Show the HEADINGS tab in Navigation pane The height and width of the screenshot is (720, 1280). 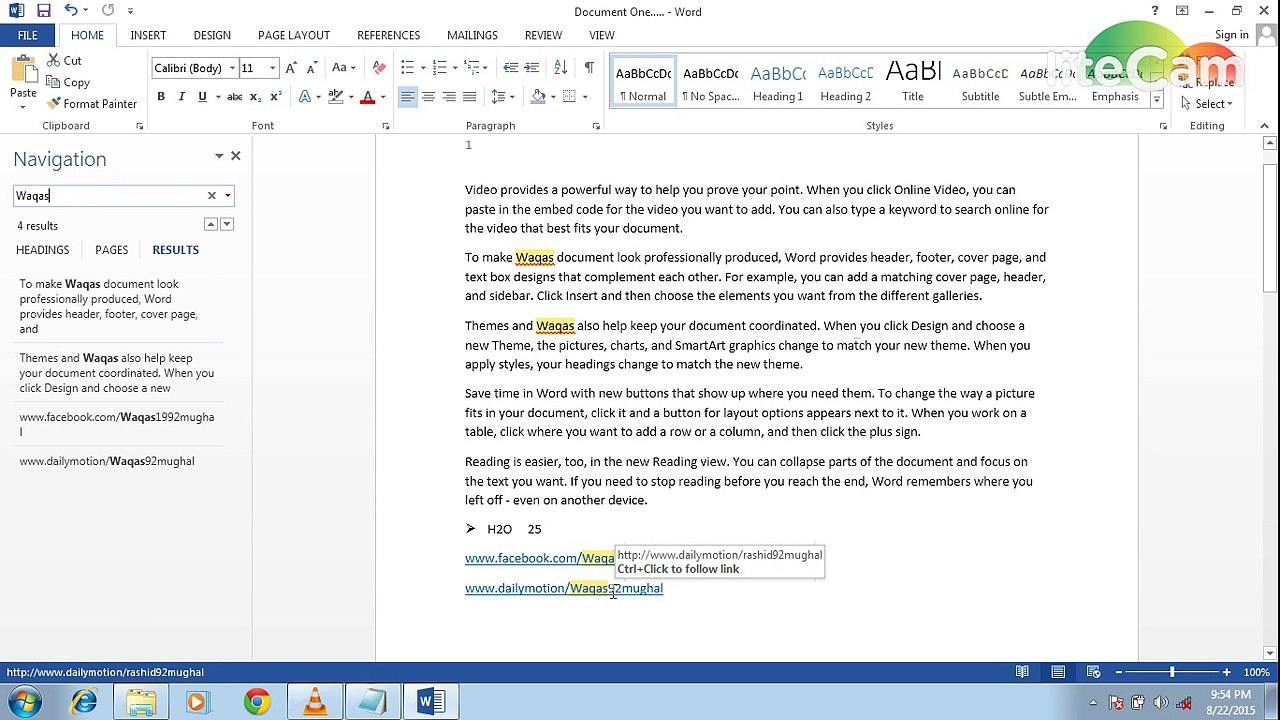43,250
